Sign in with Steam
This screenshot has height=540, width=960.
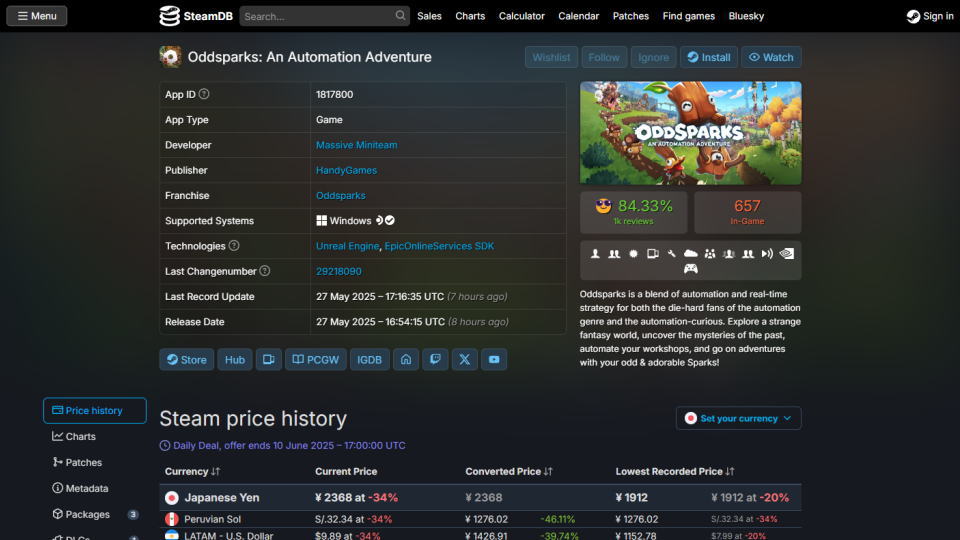point(930,16)
